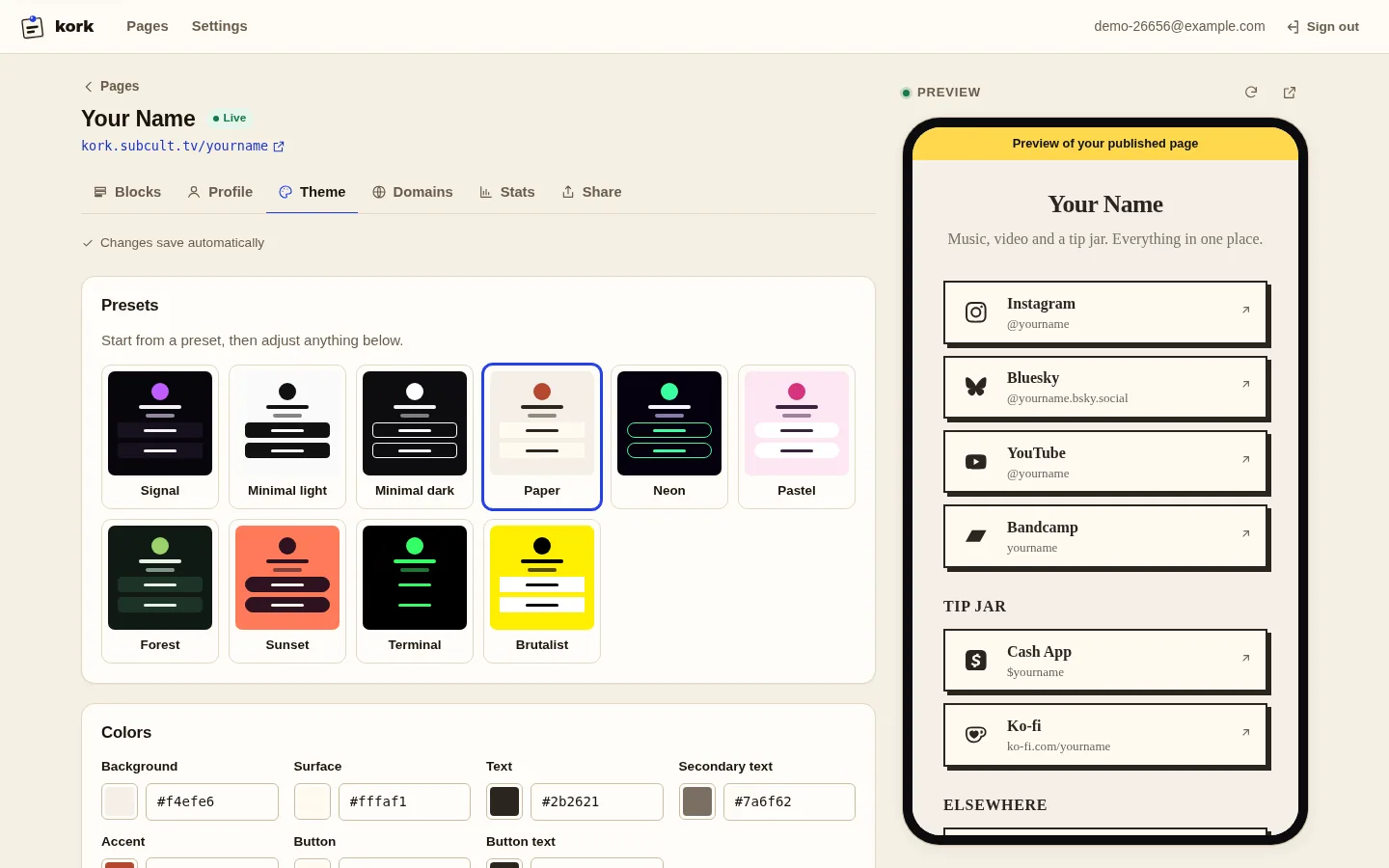Click the Secondary text hex field #7a6f62
This screenshot has height=868, width=1389.
[789, 801]
